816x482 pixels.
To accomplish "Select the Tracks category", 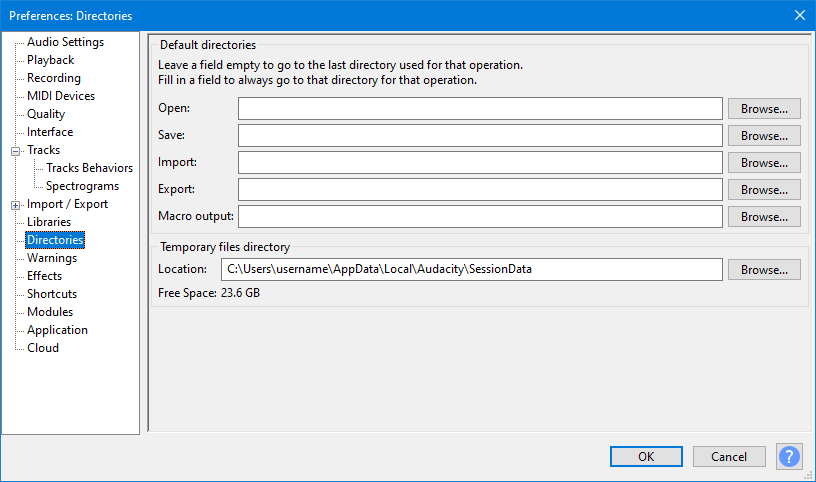I will coord(44,150).
